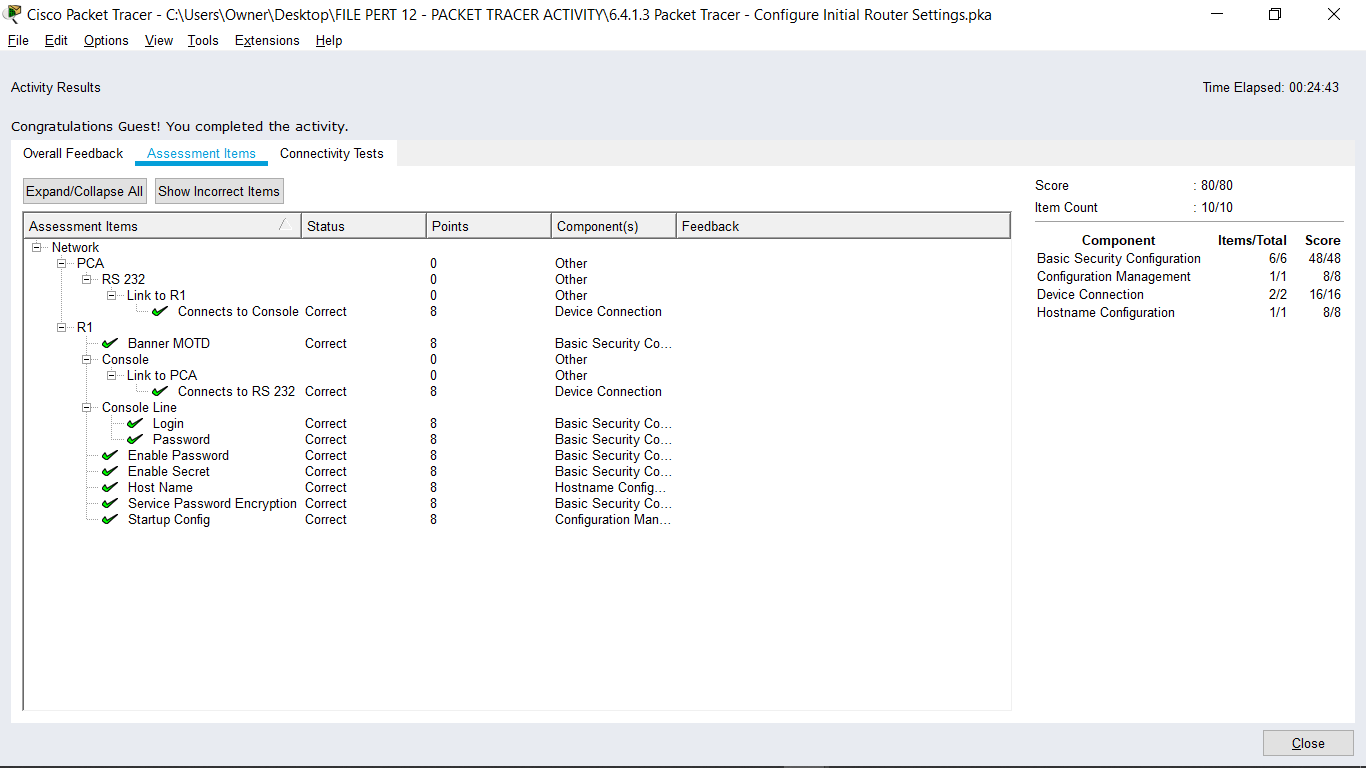This screenshot has width=1366, height=768.
Task: Collapse the Console tree node
Action: point(87,359)
